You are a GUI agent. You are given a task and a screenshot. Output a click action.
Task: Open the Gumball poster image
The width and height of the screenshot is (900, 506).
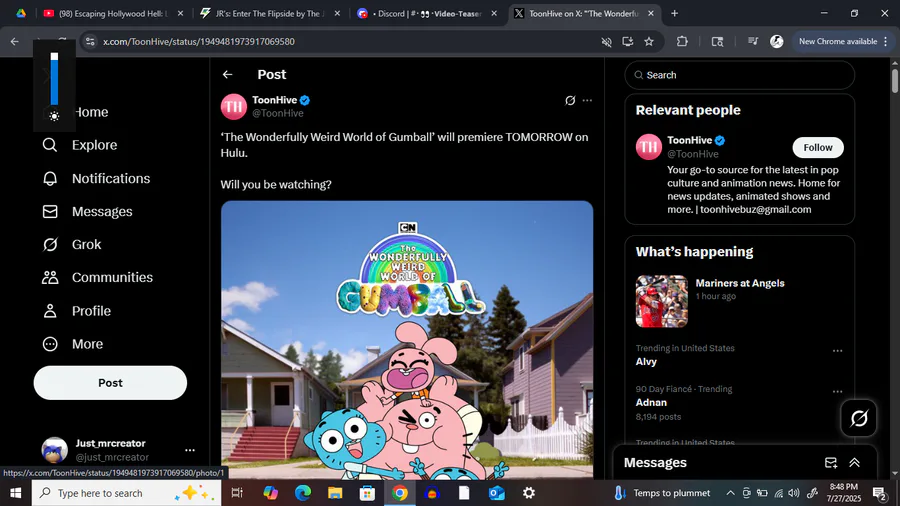coord(407,340)
